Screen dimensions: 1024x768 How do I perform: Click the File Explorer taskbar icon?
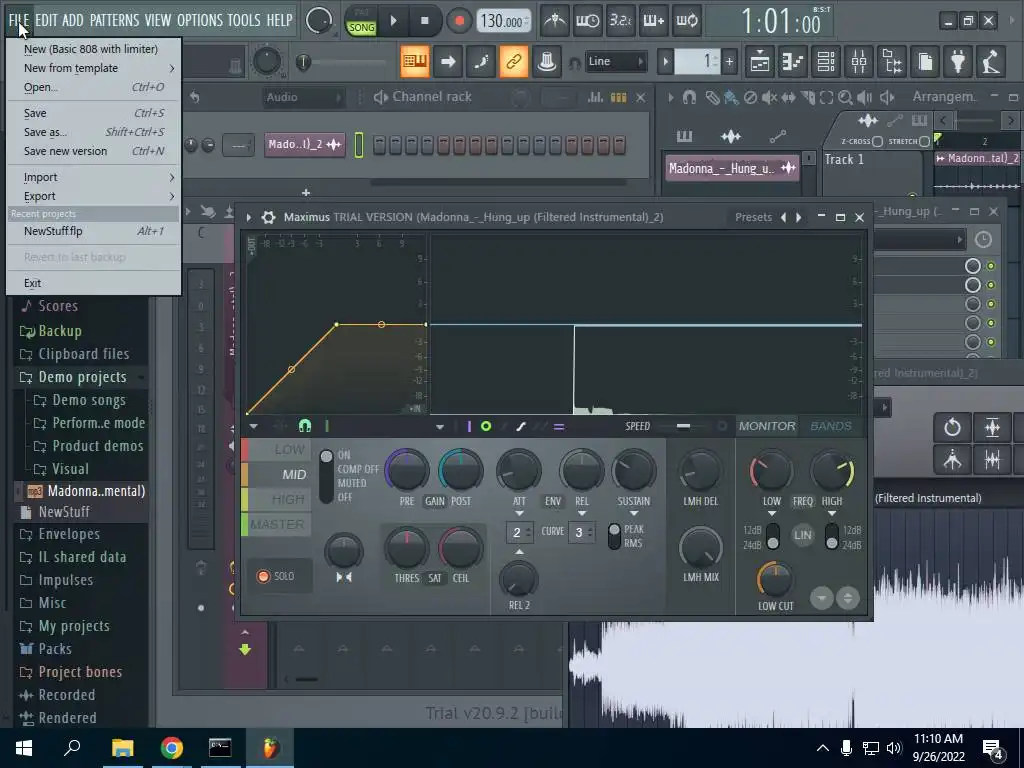[x=122, y=748]
